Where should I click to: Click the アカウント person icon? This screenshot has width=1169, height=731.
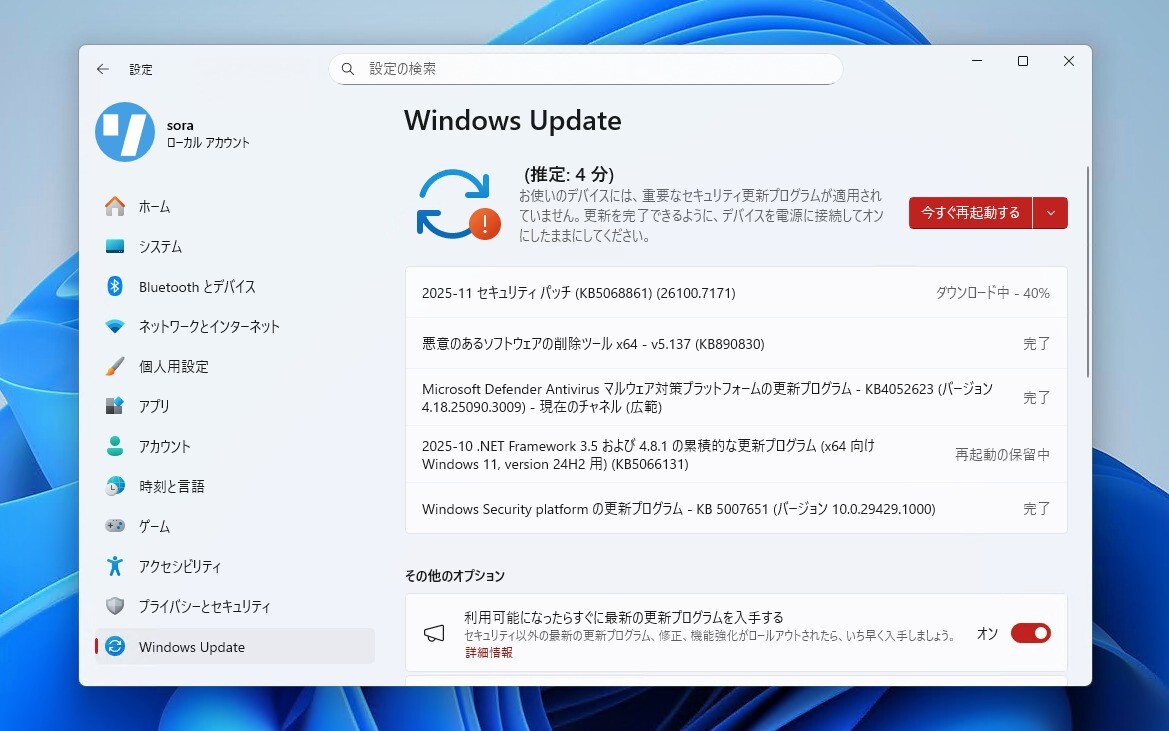[115, 446]
